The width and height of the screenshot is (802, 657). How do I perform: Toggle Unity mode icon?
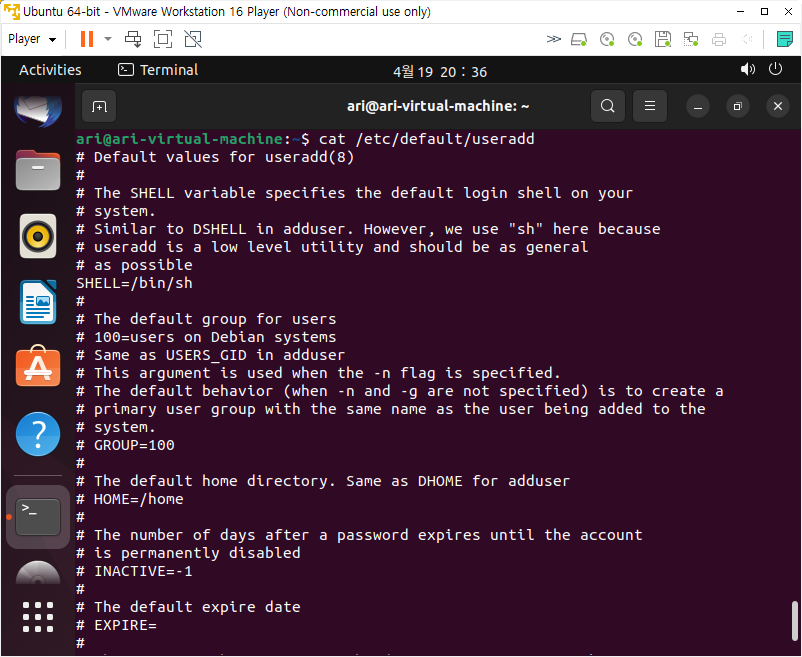193,39
